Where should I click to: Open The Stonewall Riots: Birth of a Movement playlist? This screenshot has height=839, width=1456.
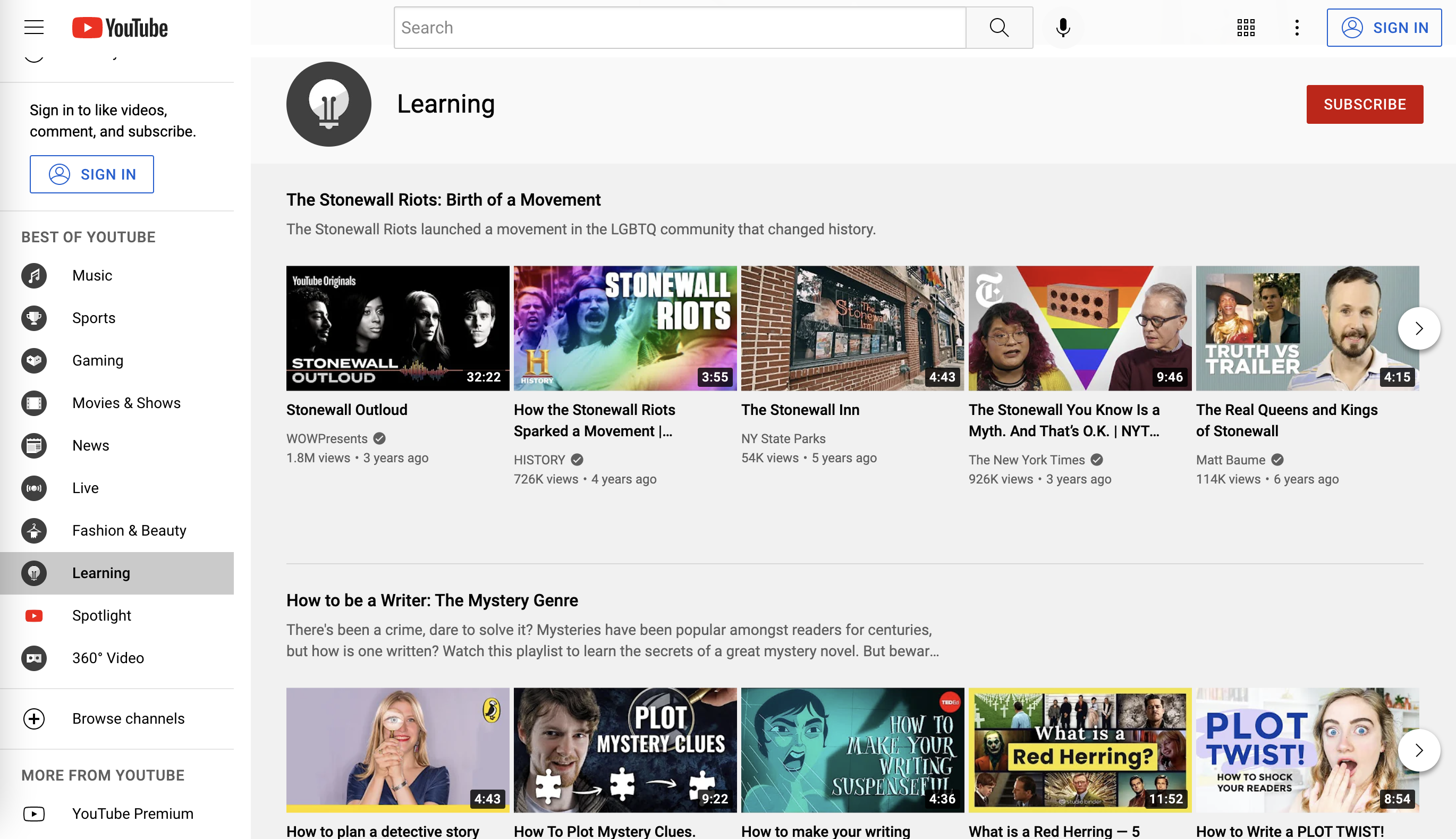pyautogui.click(x=443, y=200)
